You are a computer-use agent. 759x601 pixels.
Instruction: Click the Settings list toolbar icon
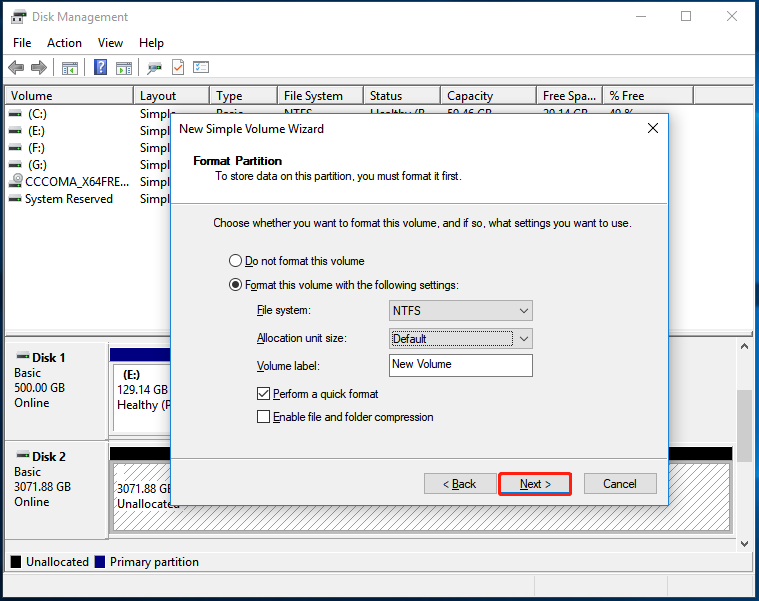pos(201,67)
